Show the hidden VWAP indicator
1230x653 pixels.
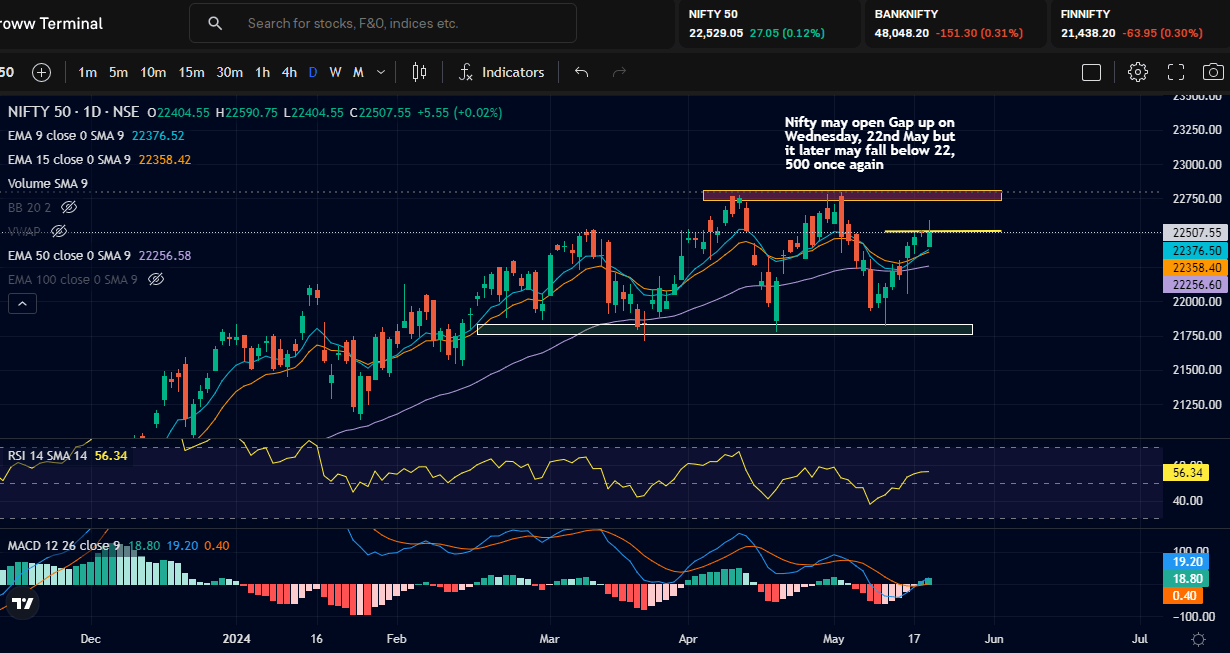pos(59,231)
